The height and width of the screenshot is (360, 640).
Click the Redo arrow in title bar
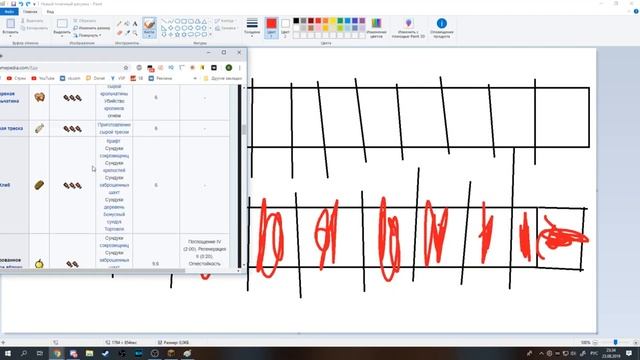coord(28,4)
